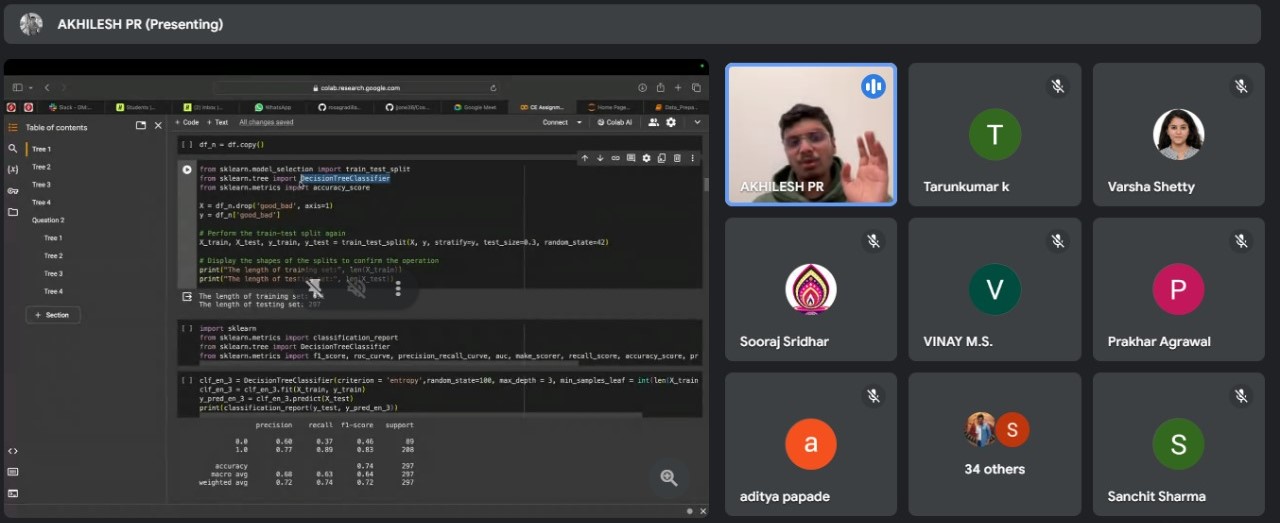Open the Code snippets icon
Image resolution: width=1280 pixels, height=523 pixels.
[13, 451]
